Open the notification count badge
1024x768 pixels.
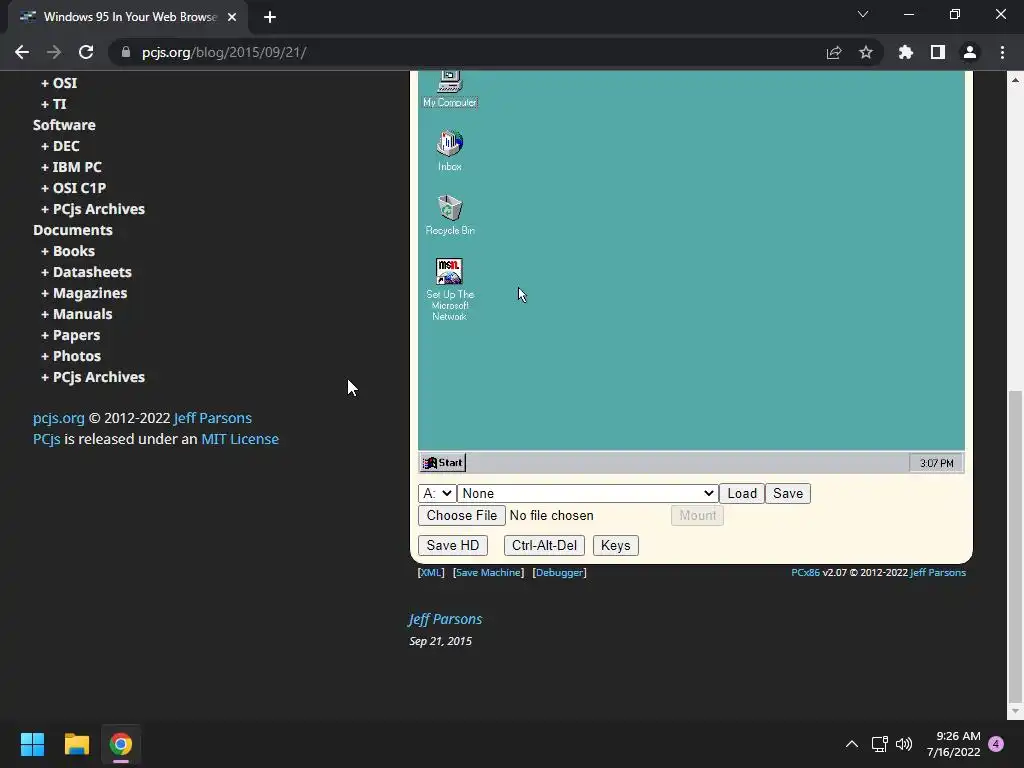(x=997, y=744)
